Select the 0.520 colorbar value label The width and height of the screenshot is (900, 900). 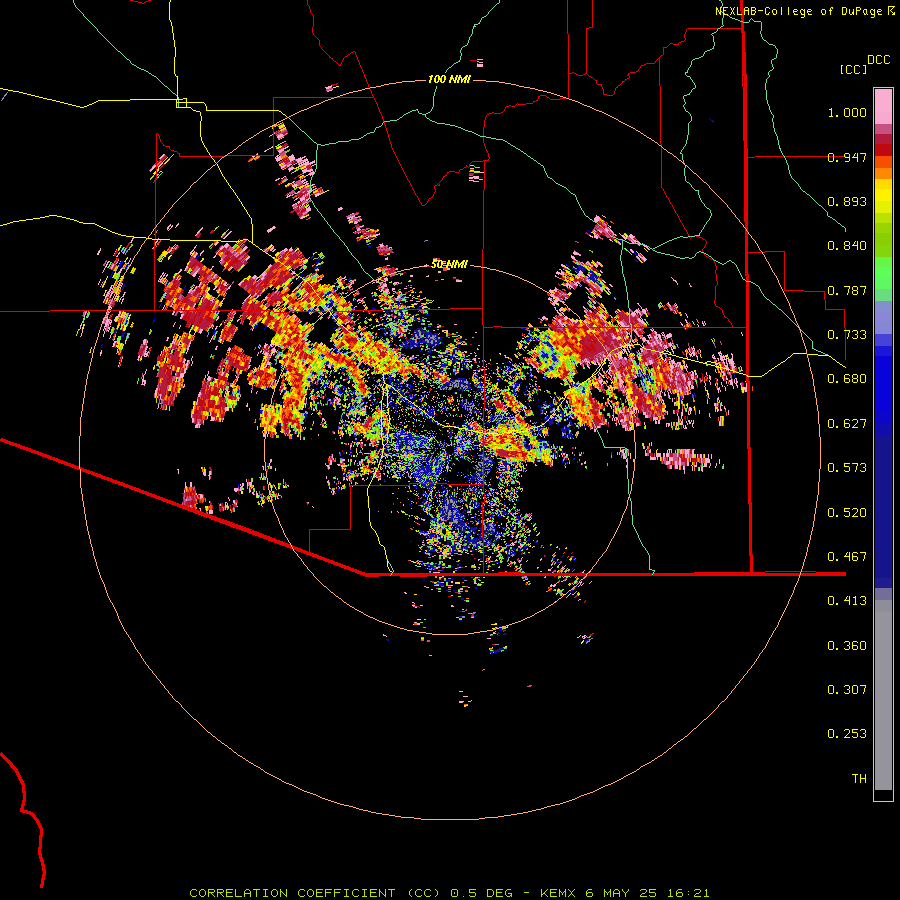coord(847,513)
